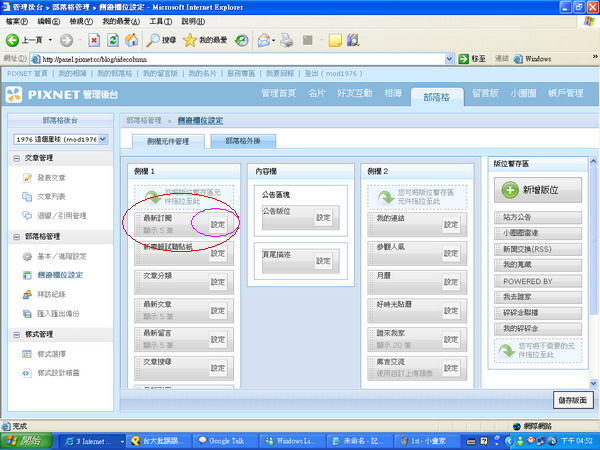This screenshot has width=600, height=450.
Task: Click 我的相簿 top link
Action: click(x=72, y=73)
